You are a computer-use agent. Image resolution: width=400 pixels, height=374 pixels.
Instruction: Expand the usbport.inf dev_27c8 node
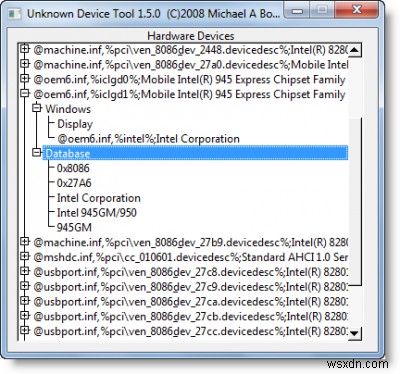(x=24, y=271)
